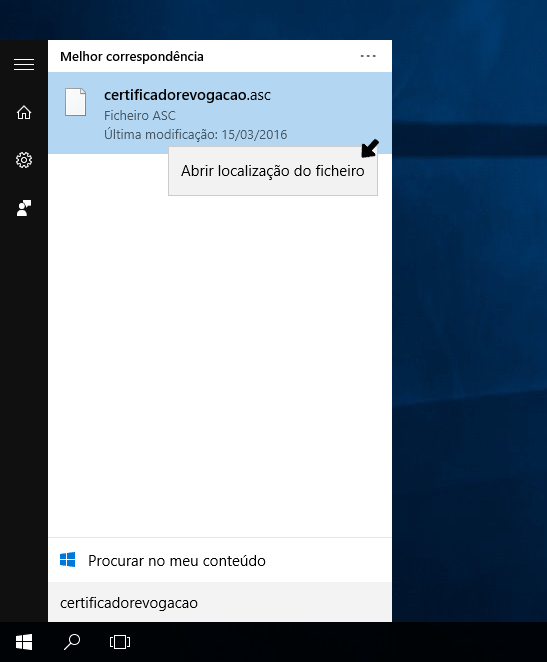Click an empty area of the taskbar
The height and width of the screenshot is (662, 547).
point(338,642)
